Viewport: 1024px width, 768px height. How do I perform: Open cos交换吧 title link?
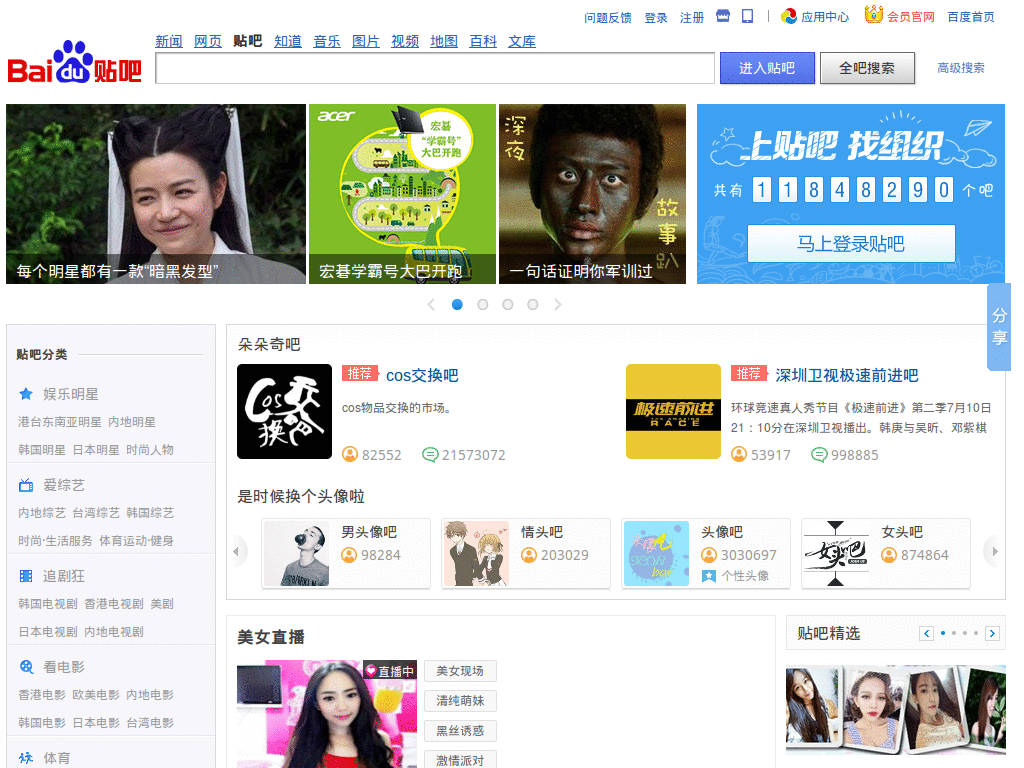point(422,375)
